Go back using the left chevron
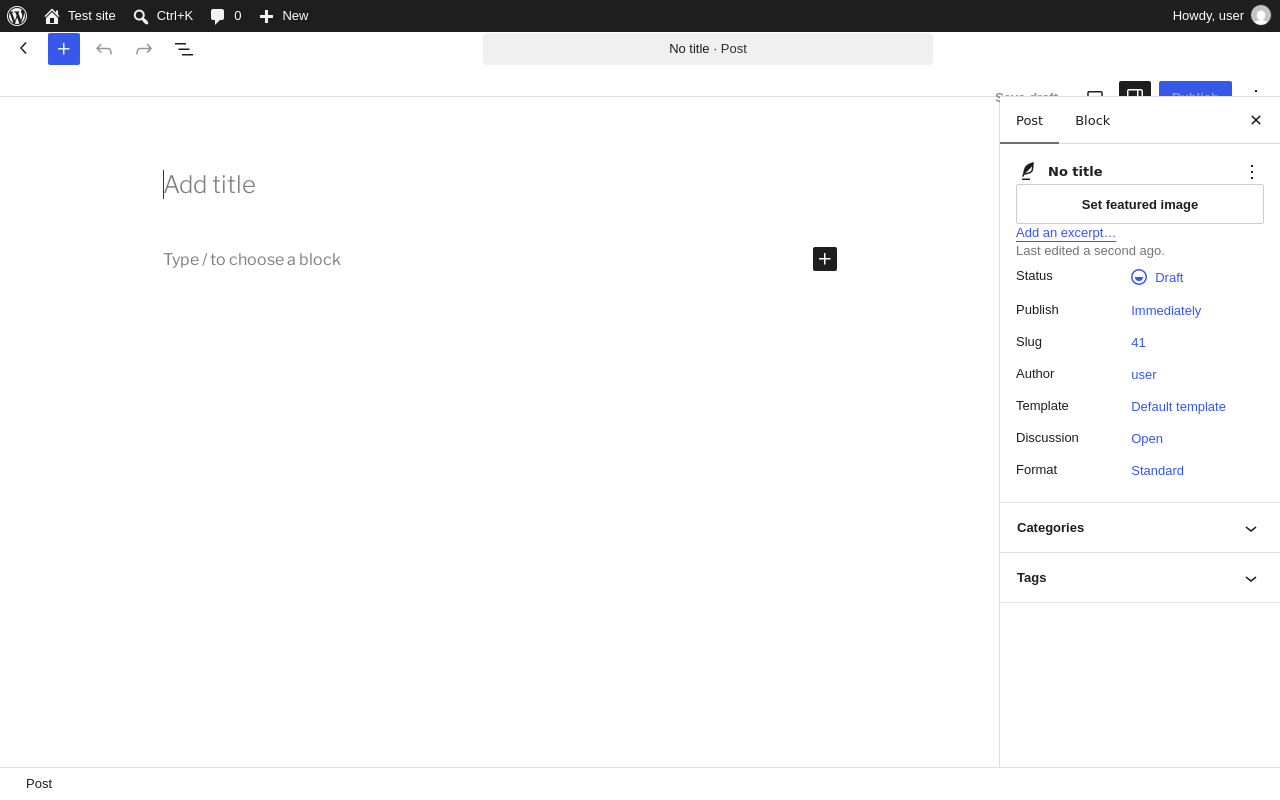 click(x=24, y=48)
